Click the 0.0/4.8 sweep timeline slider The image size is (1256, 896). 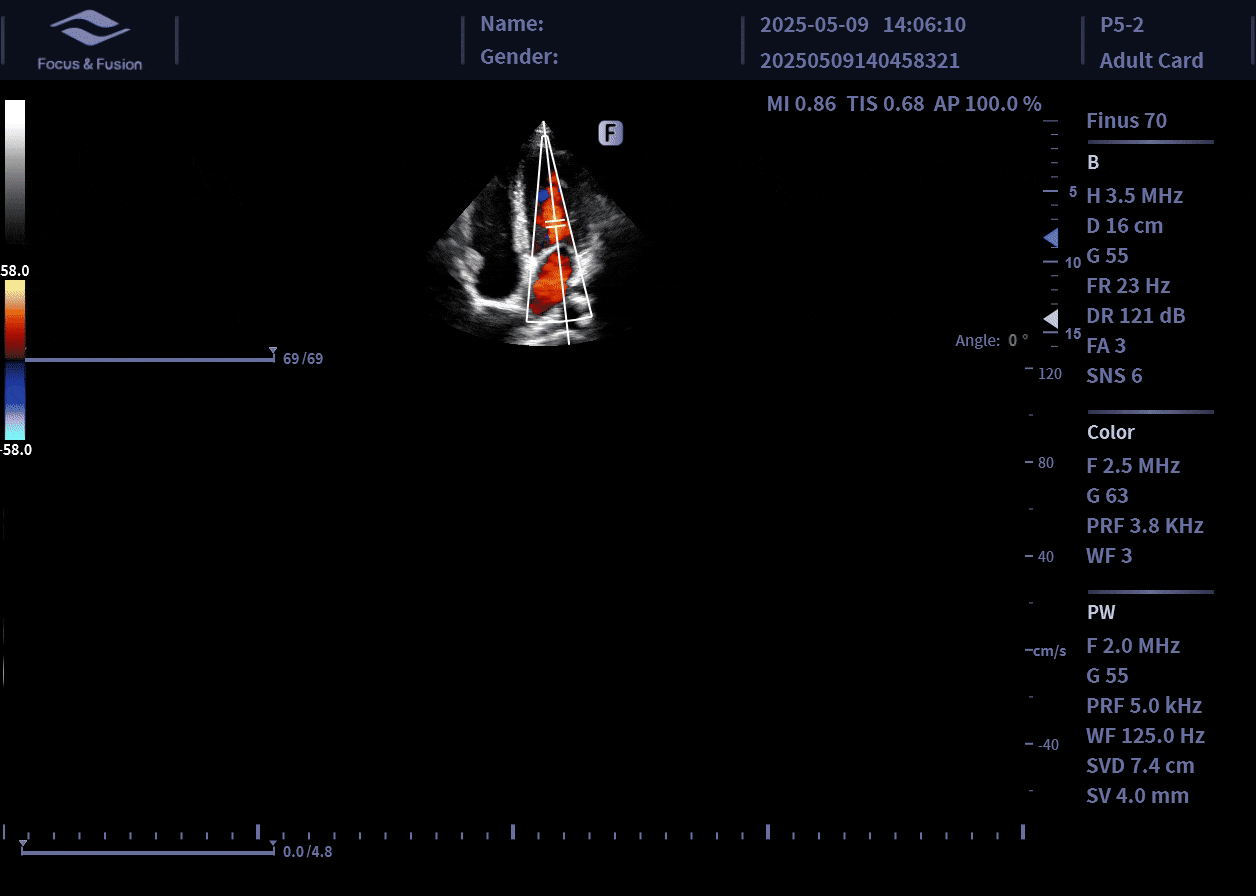148,851
